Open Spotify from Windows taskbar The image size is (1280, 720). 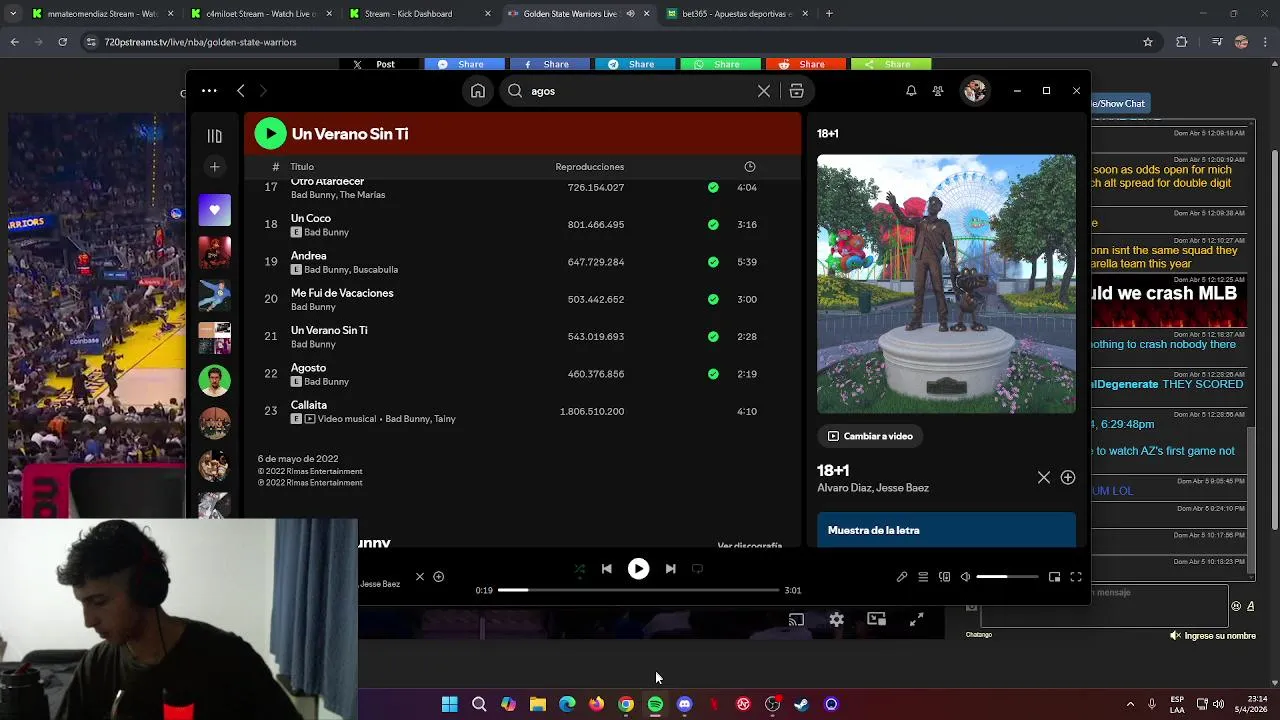(x=655, y=704)
